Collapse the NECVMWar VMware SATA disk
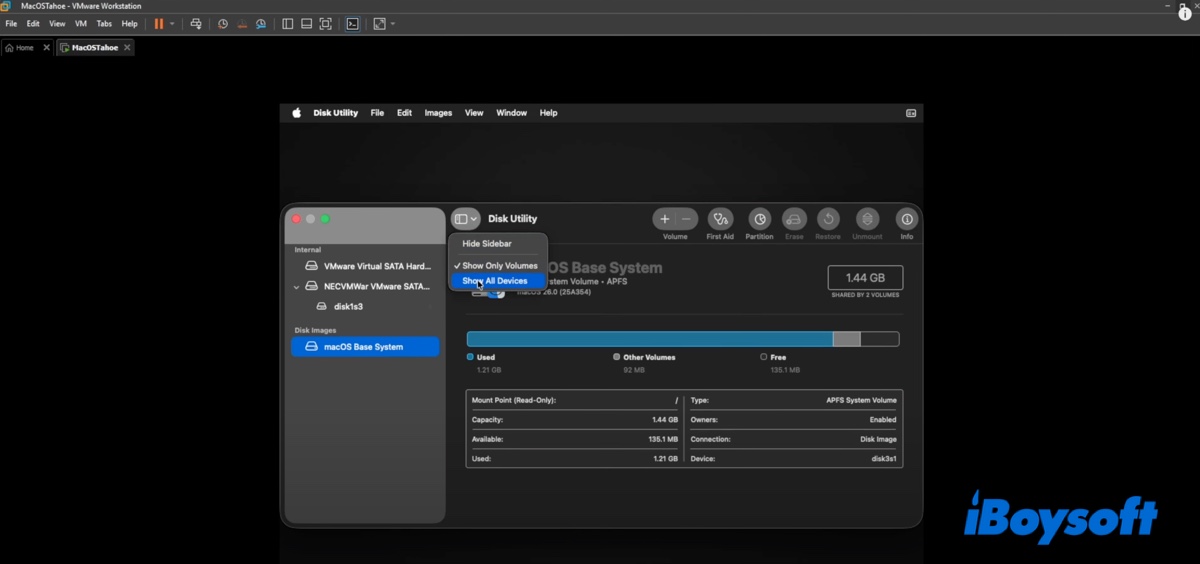This screenshot has width=1200, height=564. [296, 287]
